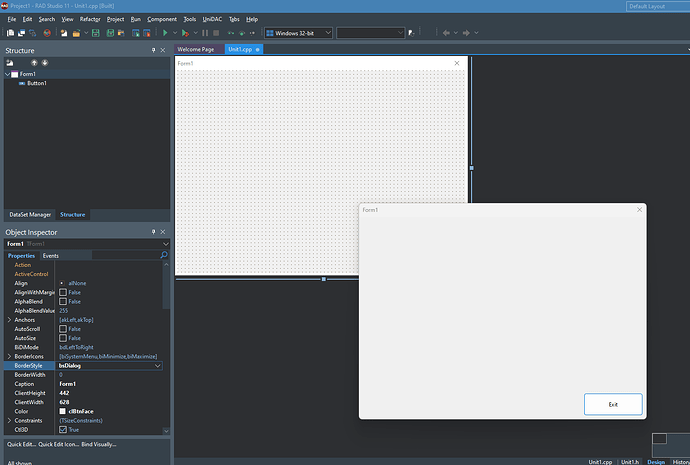Screen dimensions: 690x465
Task: Click the Run Without Debugging icon
Action: (185, 33)
